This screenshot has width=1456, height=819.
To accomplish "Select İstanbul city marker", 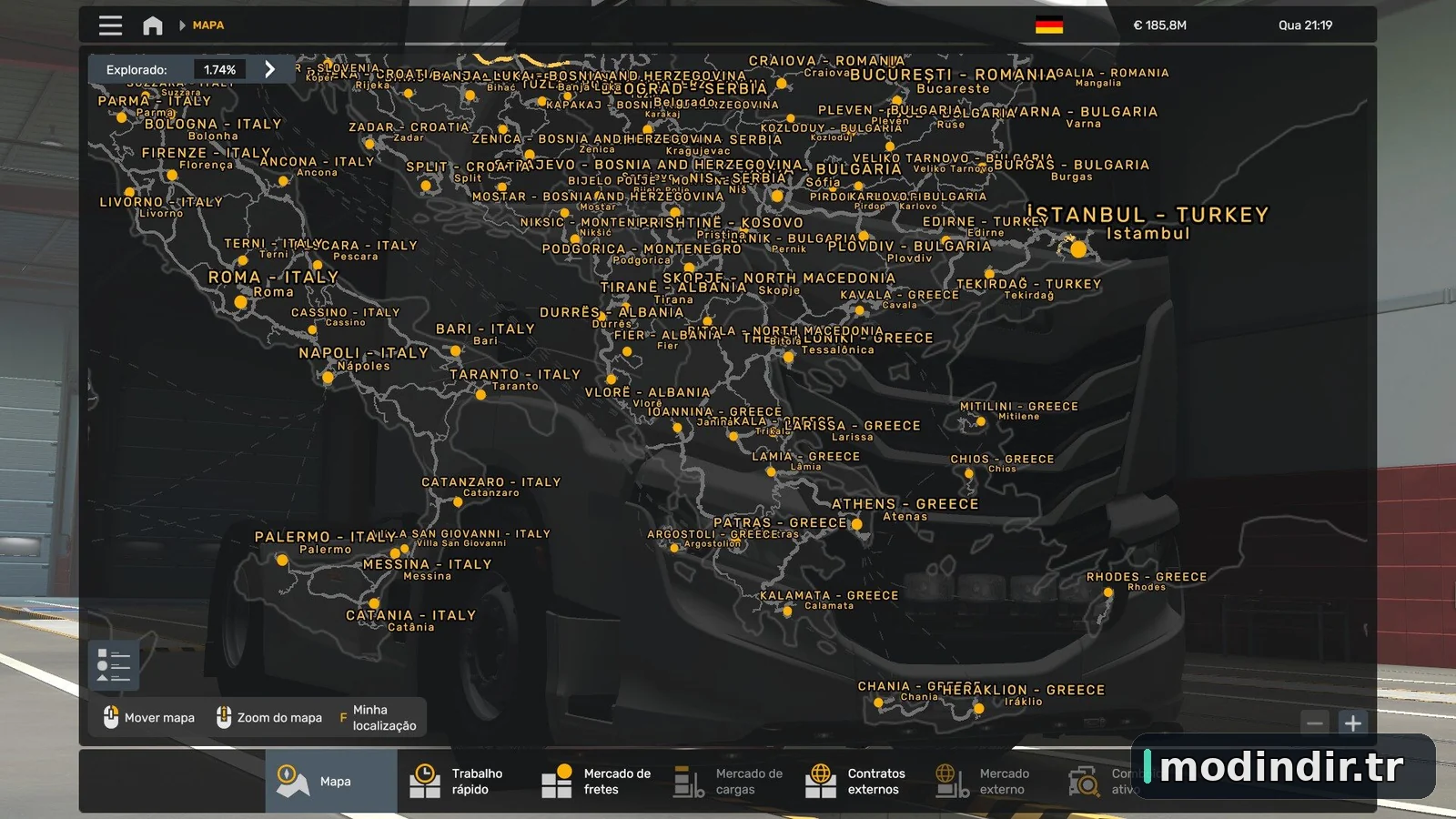I will pos(1078,248).
